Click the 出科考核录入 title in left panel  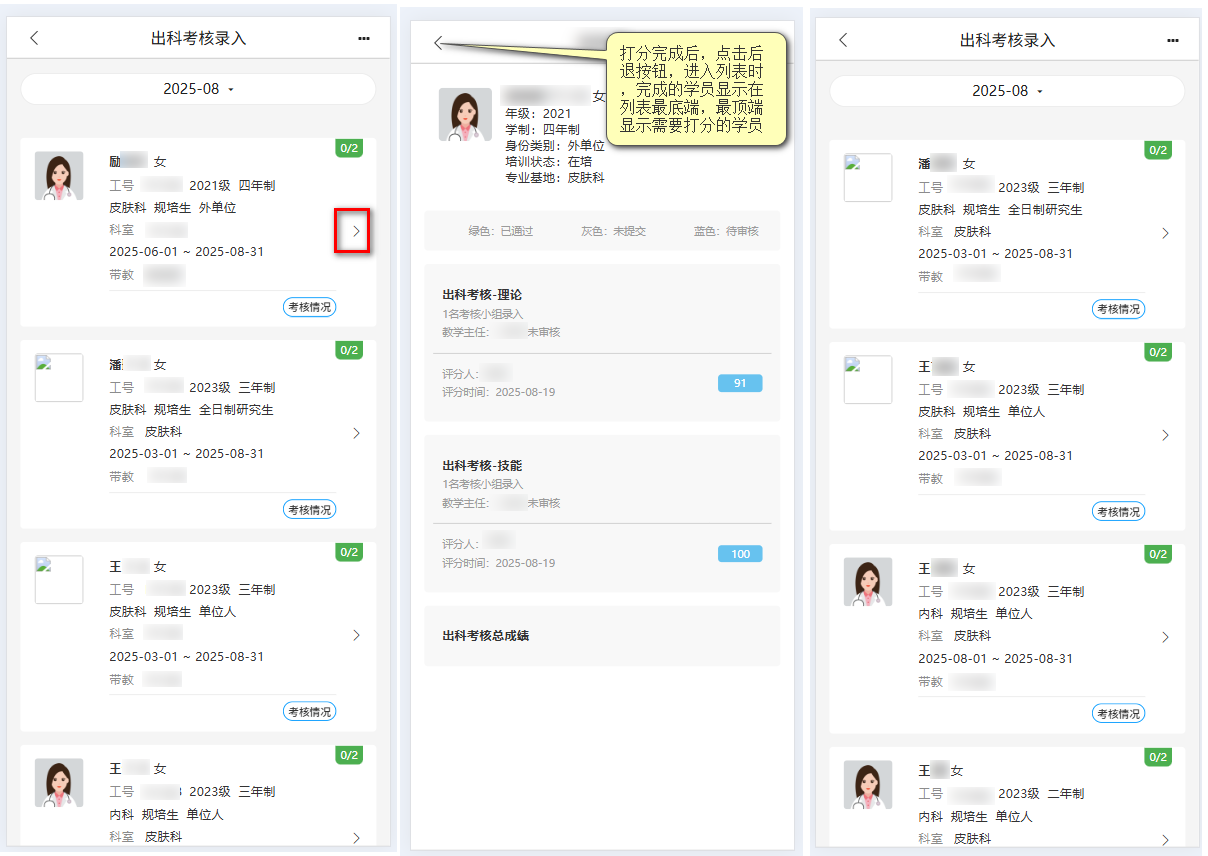pyautogui.click(x=199, y=38)
